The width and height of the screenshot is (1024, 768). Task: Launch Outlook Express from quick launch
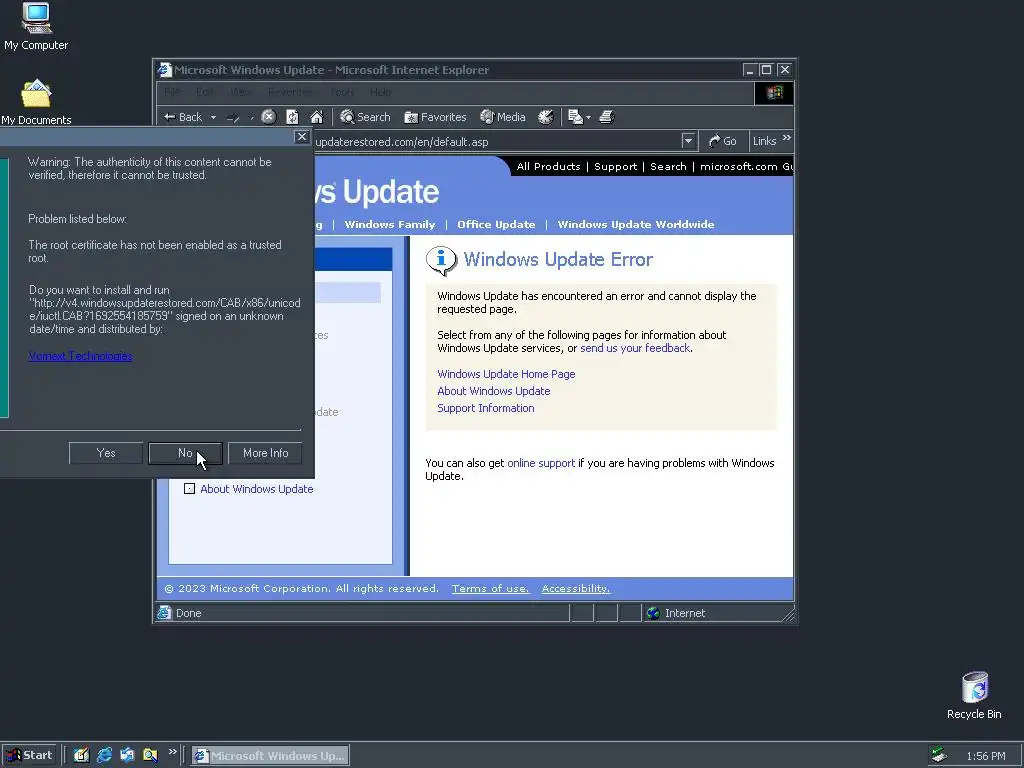127,756
